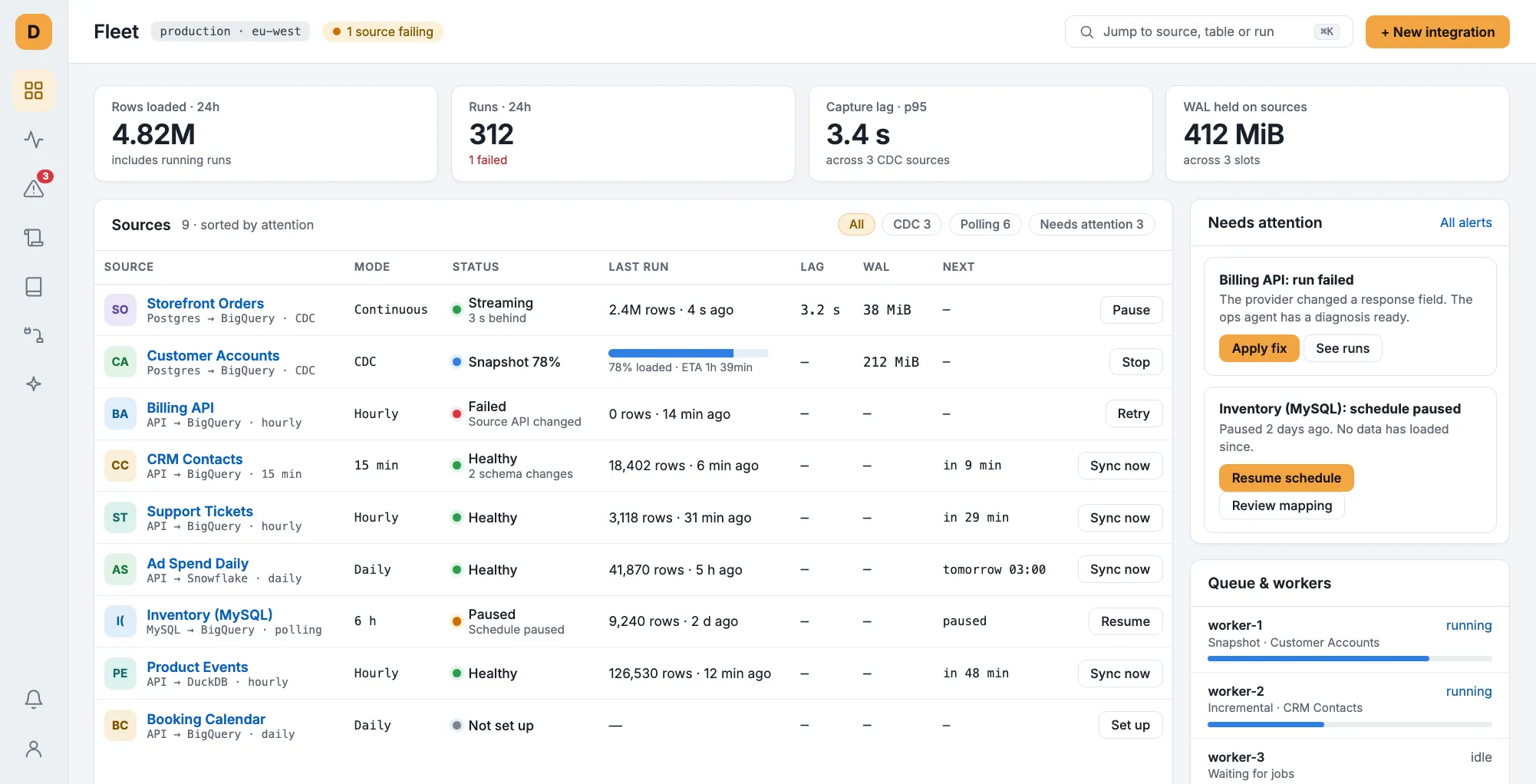Stop the Customer Accounts snapshot
This screenshot has height=784, width=1536.
(1136, 362)
